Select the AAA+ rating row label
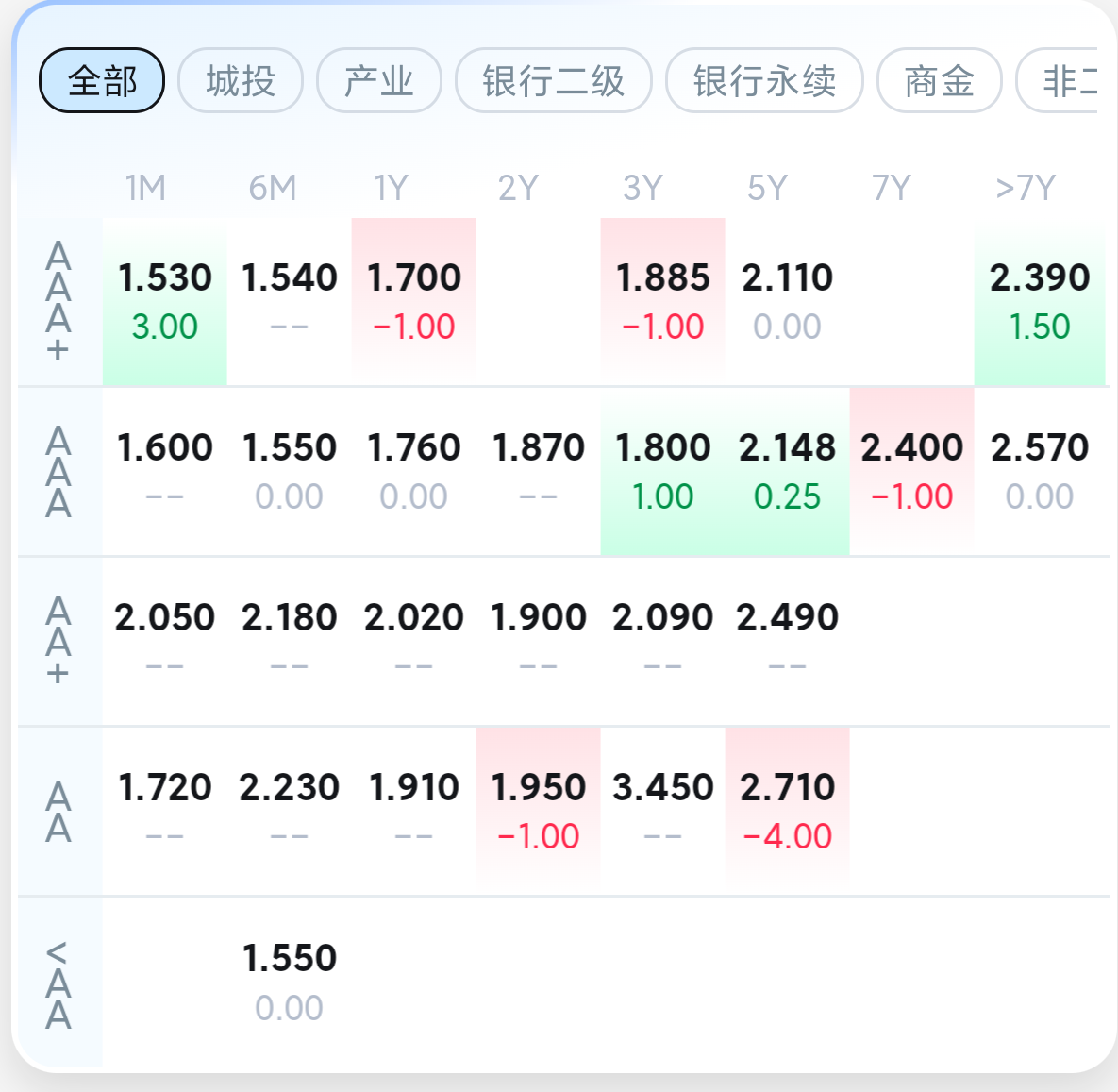The width and height of the screenshot is (1118, 1092). [58, 301]
